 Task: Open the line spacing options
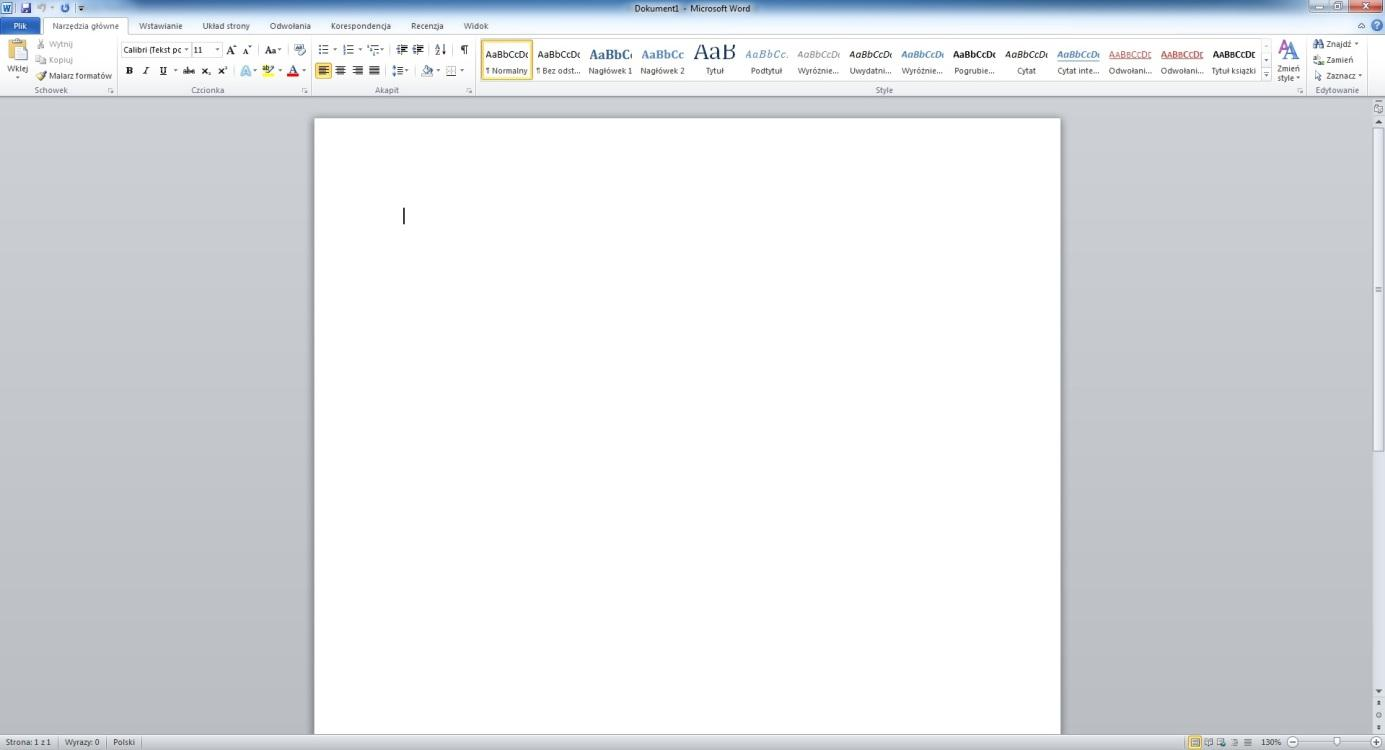click(400, 71)
